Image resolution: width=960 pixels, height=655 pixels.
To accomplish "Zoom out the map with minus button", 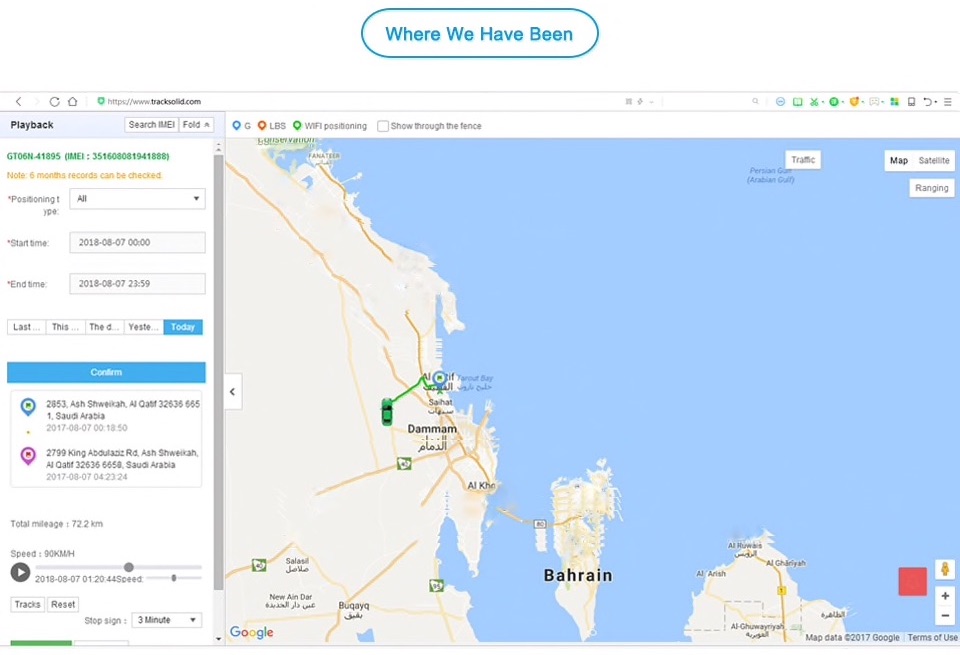I will [945, 616].
